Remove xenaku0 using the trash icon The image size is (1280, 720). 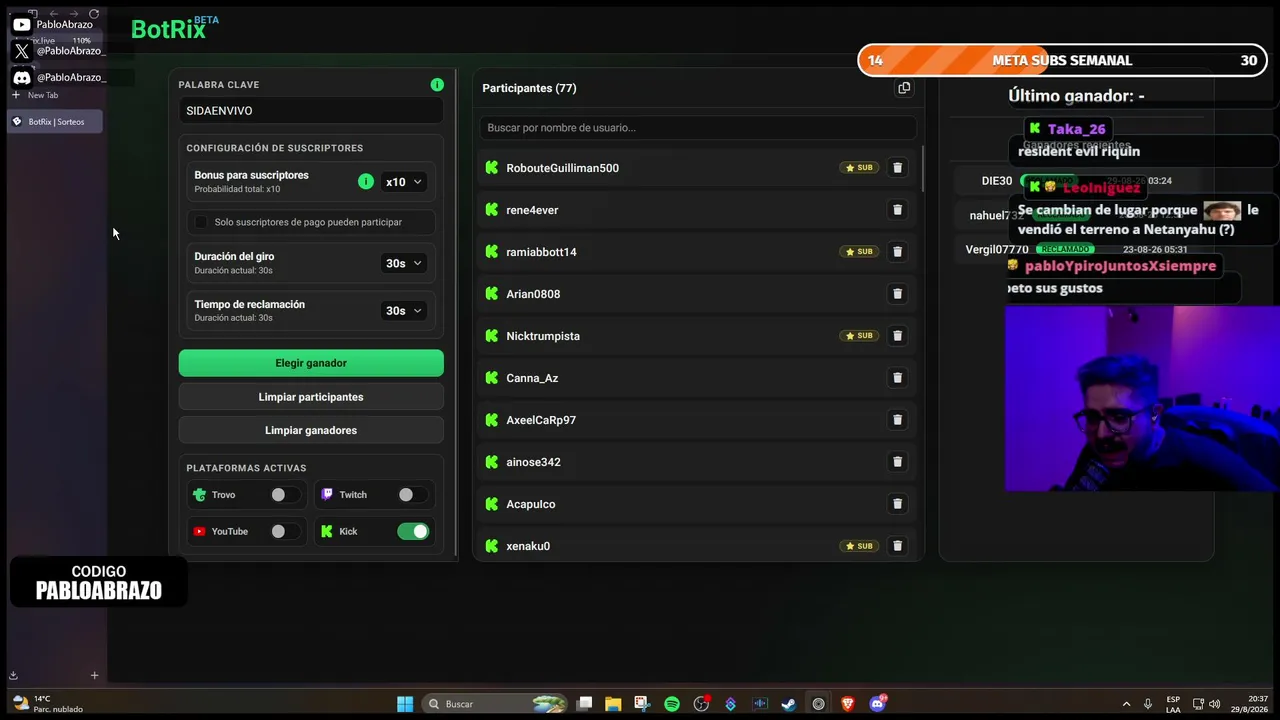(x=897, y=546)
